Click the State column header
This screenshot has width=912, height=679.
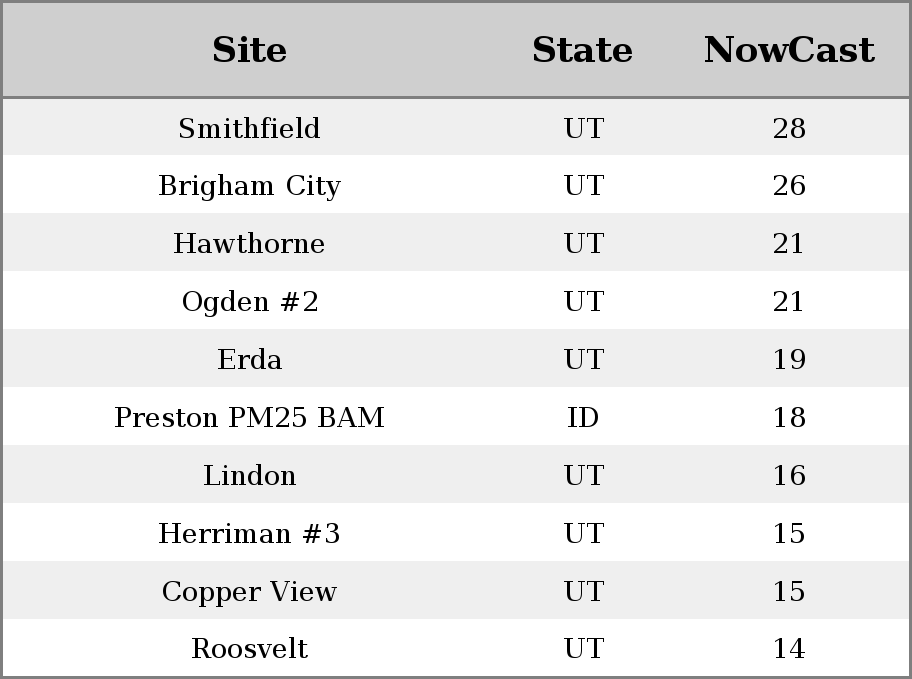coord(582,50)
